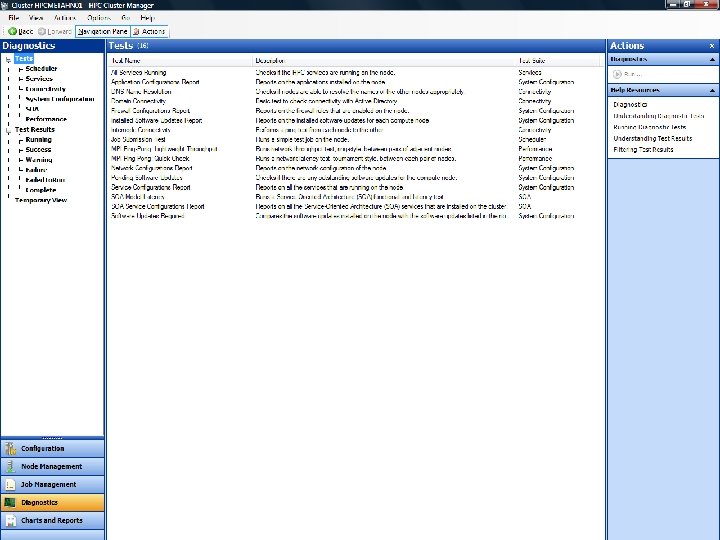
Task: Click the Node Management section icon
Action: 10,466
